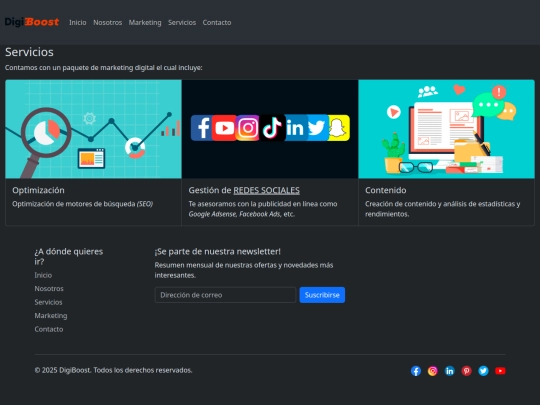This screenshot has width=540, height=405.
Task: Click the text 'Google Adsense, Facebook Ads'
Action: pyautogui.click(x=234, y=214)
